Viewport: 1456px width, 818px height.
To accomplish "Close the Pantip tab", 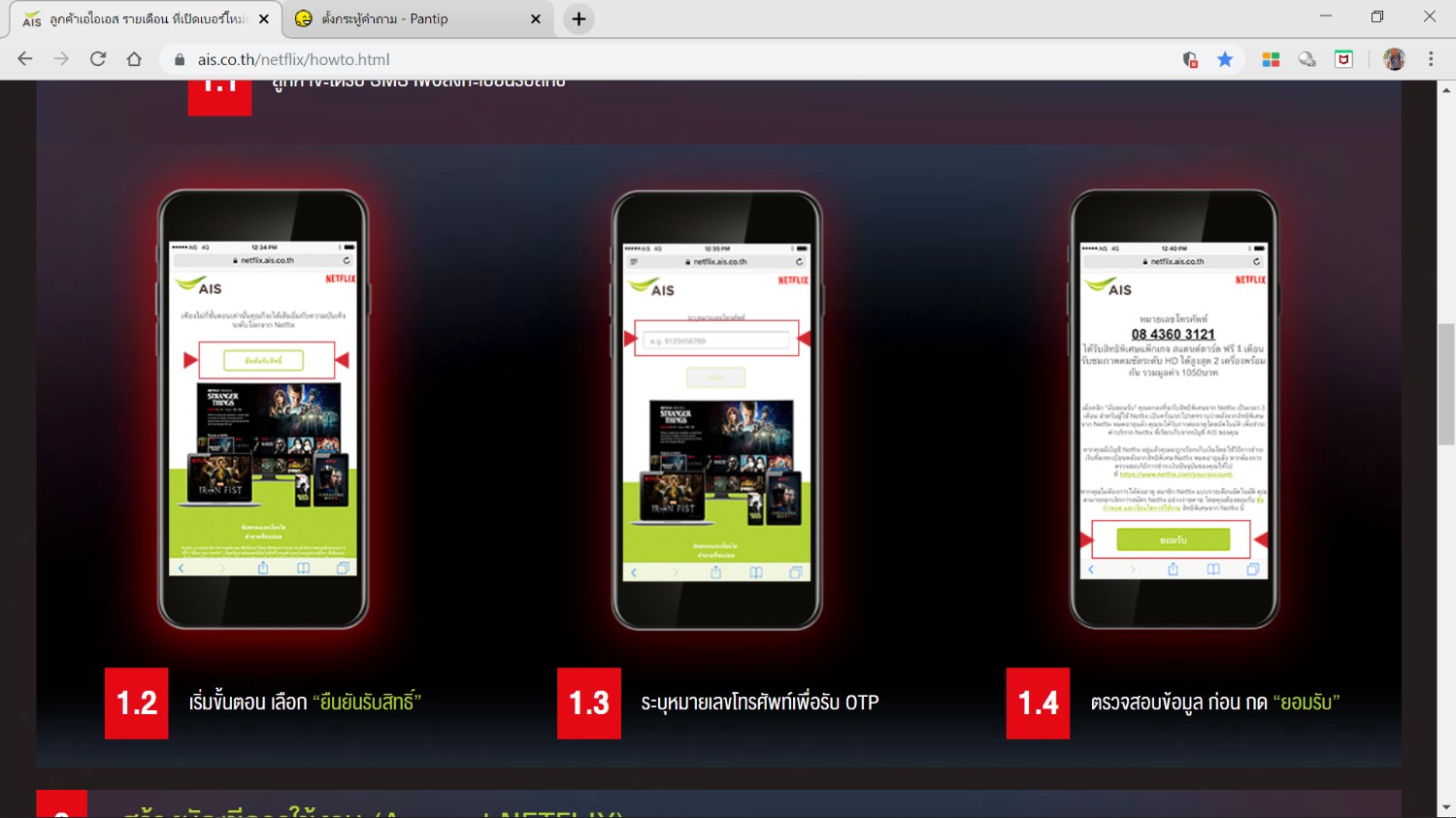I will click(x=535, y=18).
